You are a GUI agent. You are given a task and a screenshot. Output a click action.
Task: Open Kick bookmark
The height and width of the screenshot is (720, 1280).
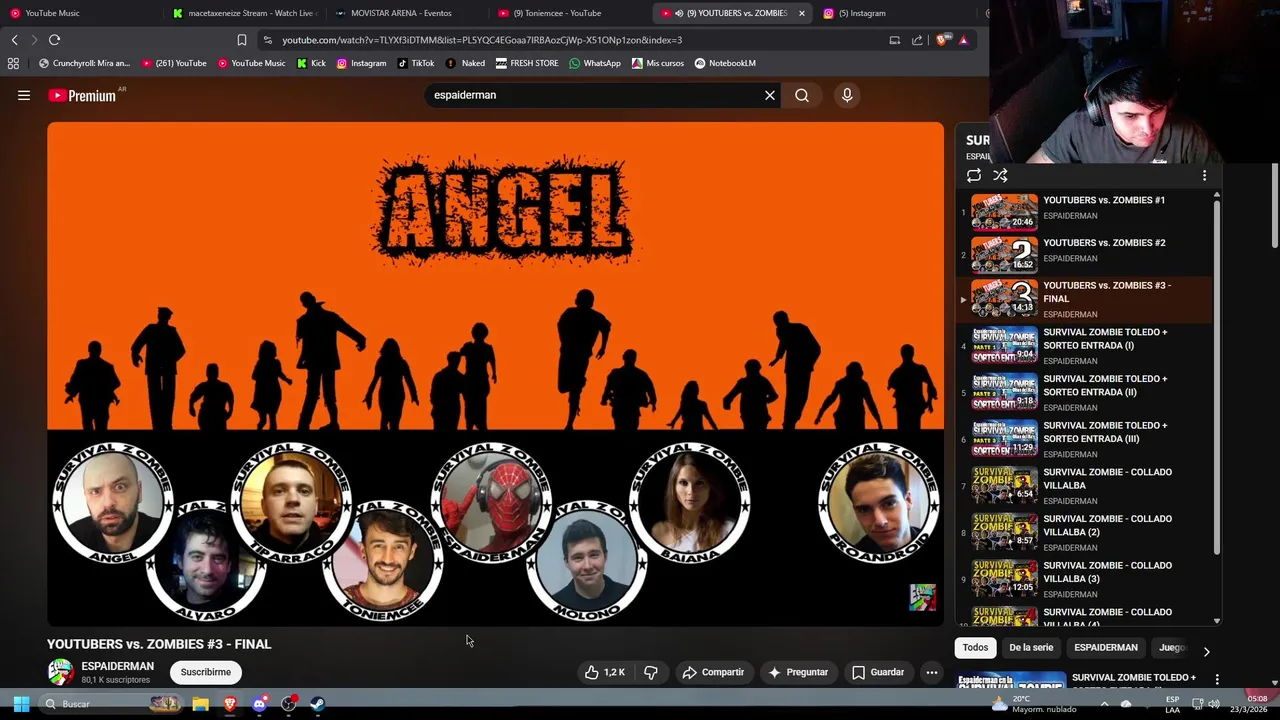[x=311, y=63]
